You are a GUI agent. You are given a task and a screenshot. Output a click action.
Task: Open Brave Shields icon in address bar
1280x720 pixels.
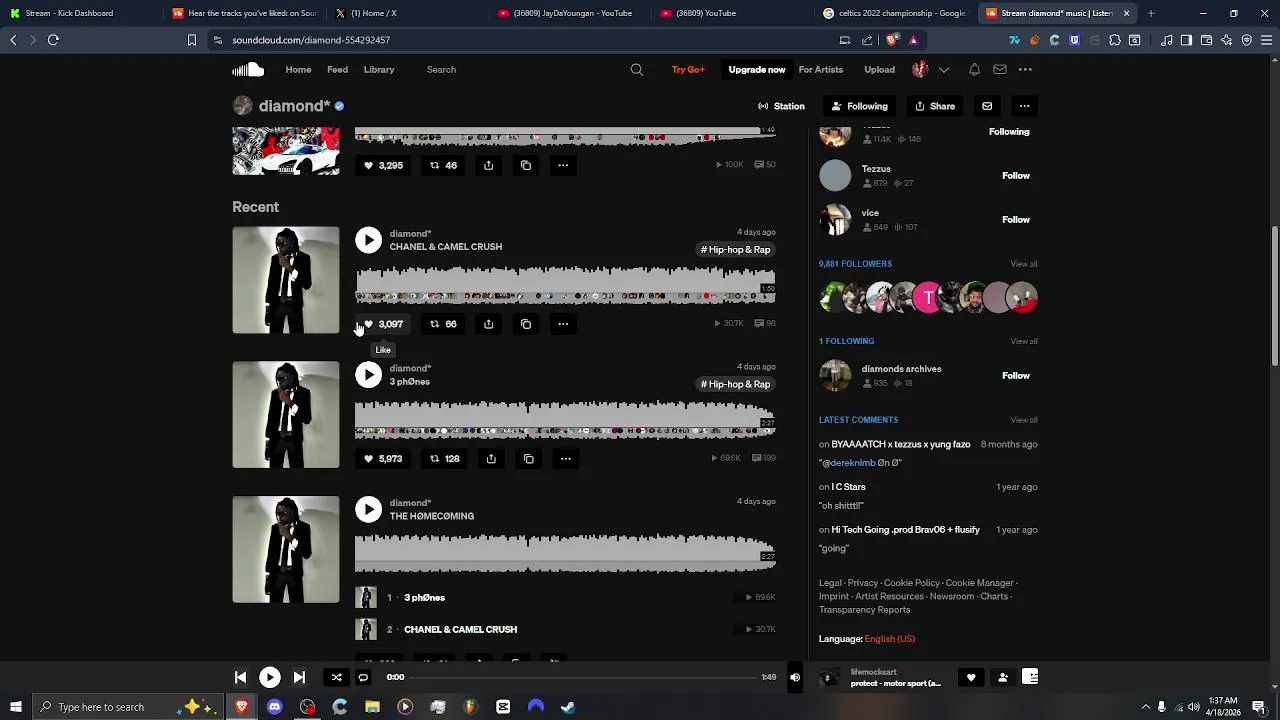tap(892, 40)
